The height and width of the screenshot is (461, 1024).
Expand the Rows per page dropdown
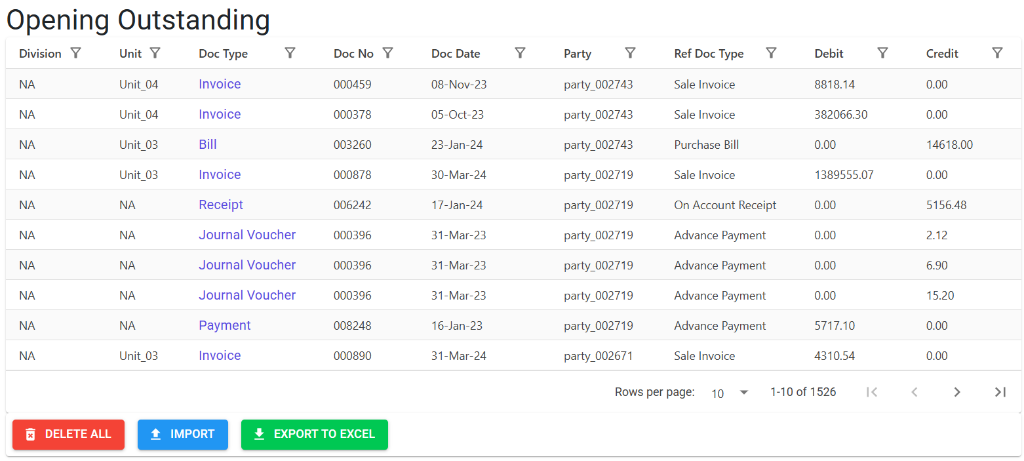[729, 392]
